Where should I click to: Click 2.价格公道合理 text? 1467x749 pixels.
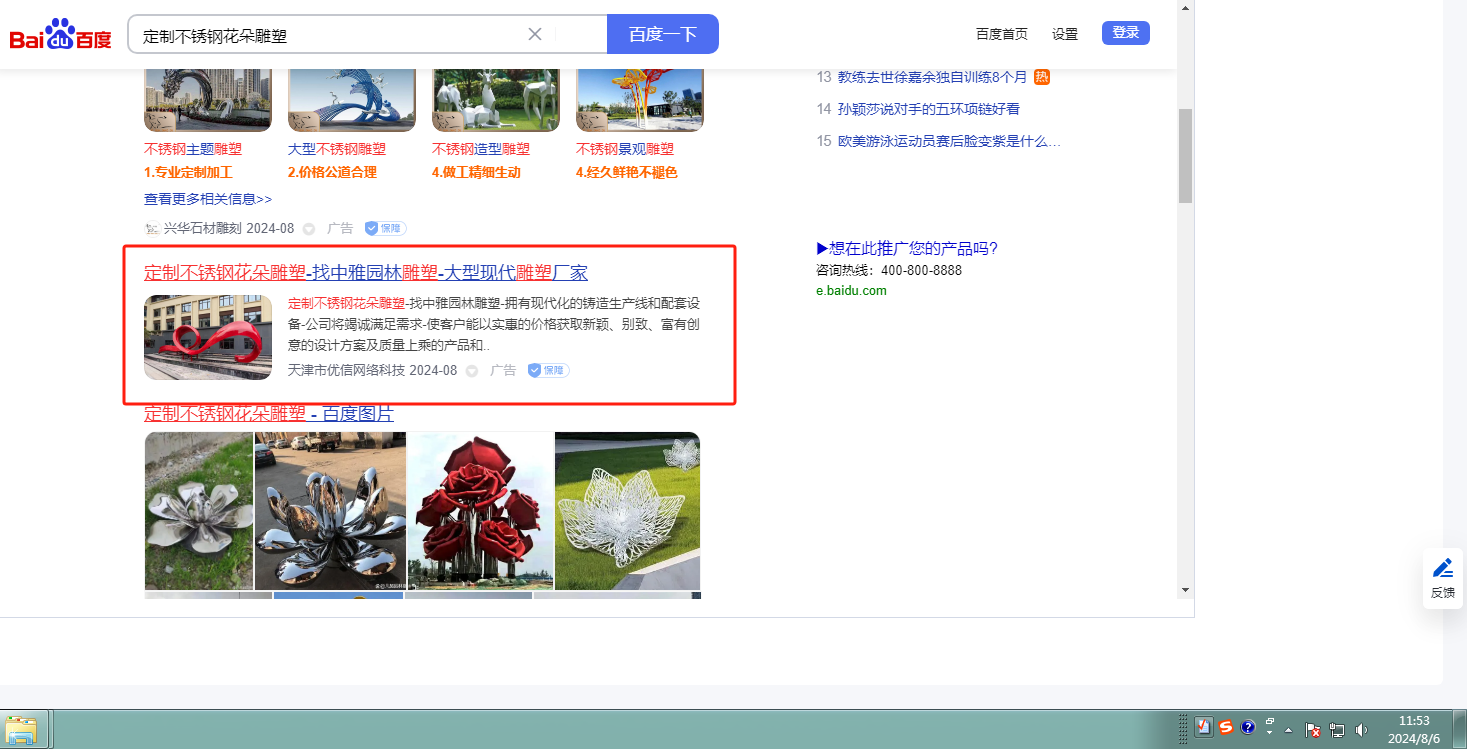pyautogui.click(x=332, y=172)
